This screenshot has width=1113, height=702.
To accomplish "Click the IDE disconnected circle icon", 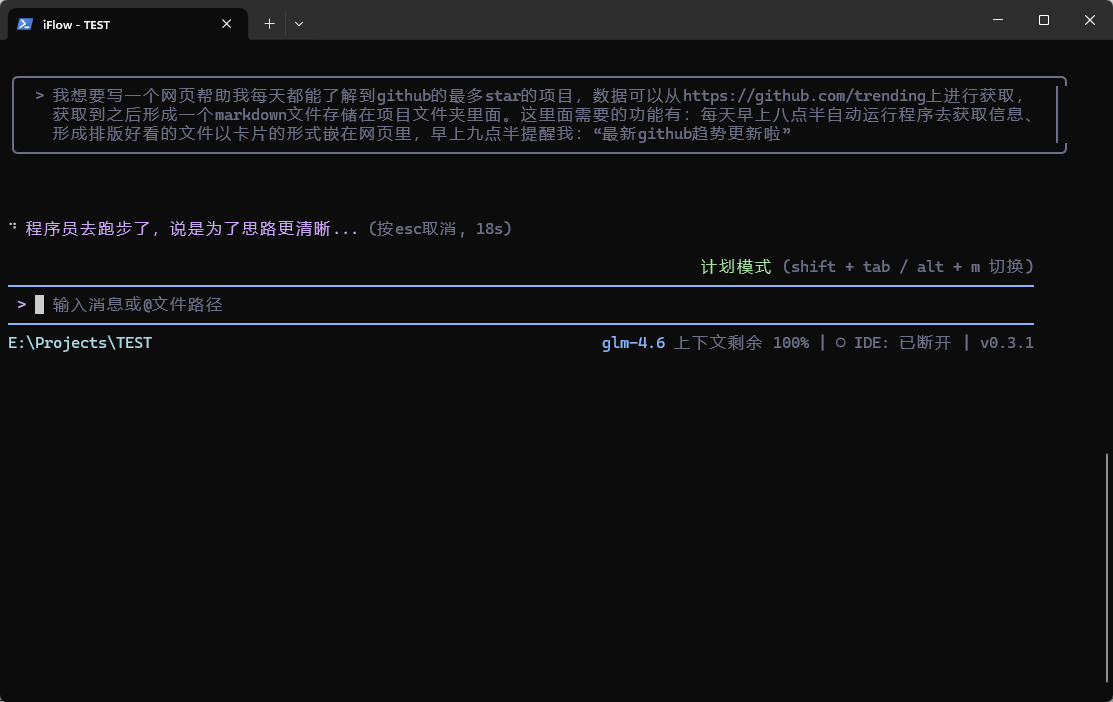I will [x=840, y=343].
